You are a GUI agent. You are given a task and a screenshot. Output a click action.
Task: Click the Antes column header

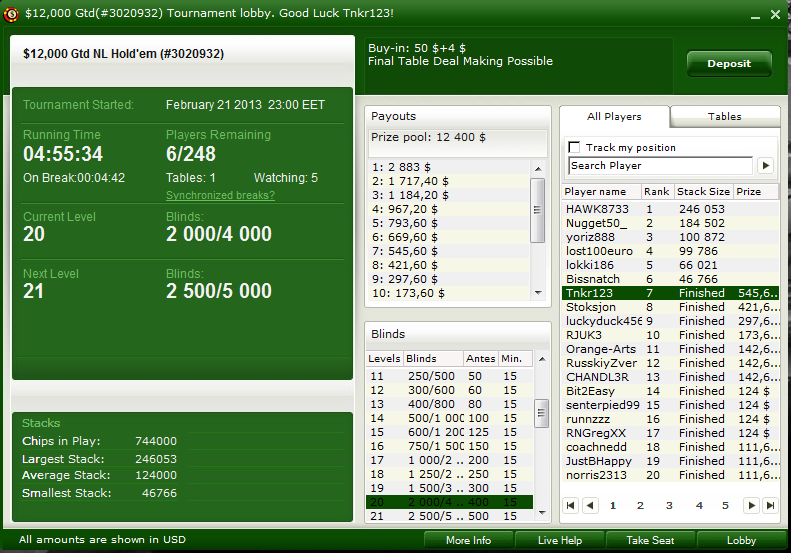480,359
